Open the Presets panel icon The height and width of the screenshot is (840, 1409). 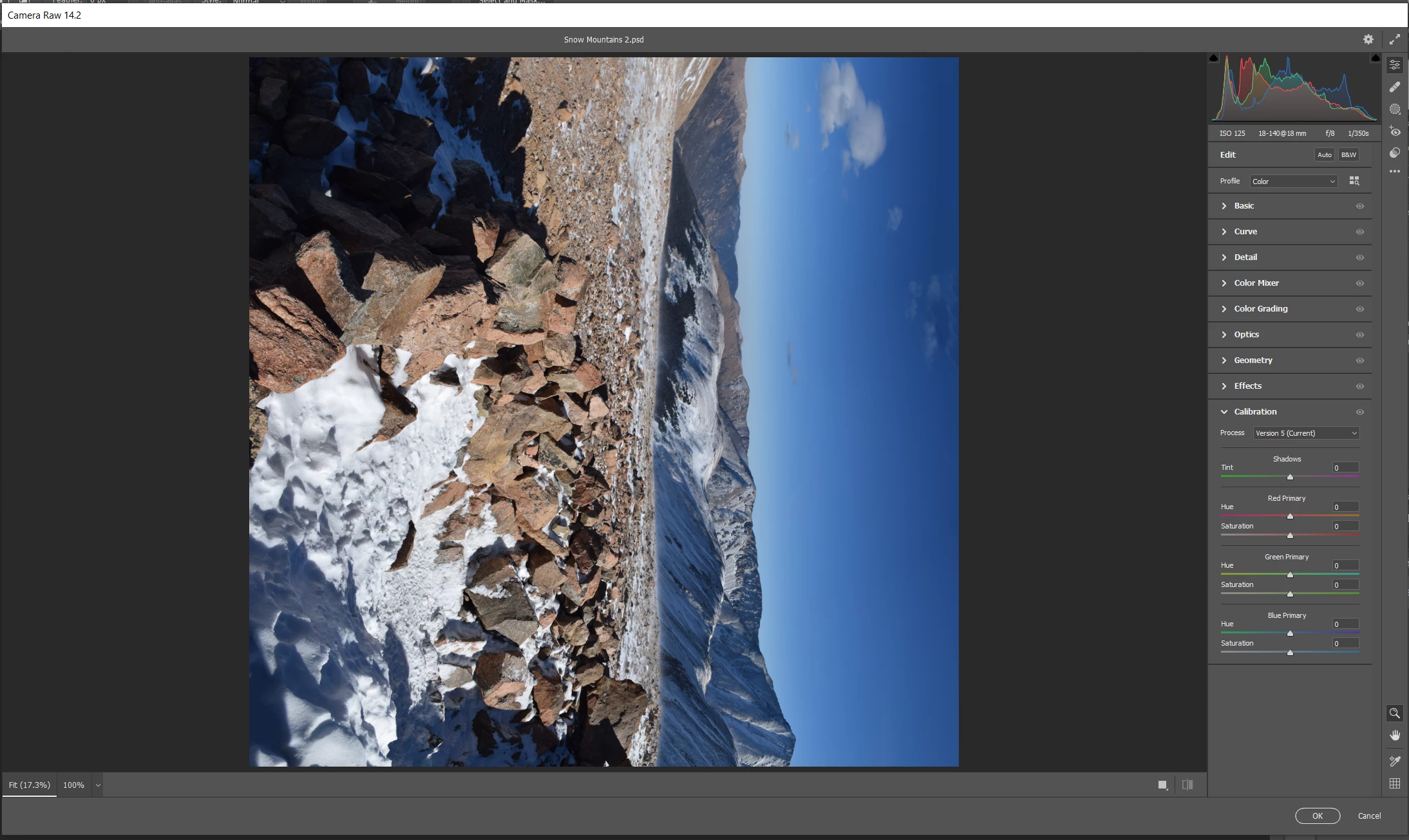coord(1395,153)
